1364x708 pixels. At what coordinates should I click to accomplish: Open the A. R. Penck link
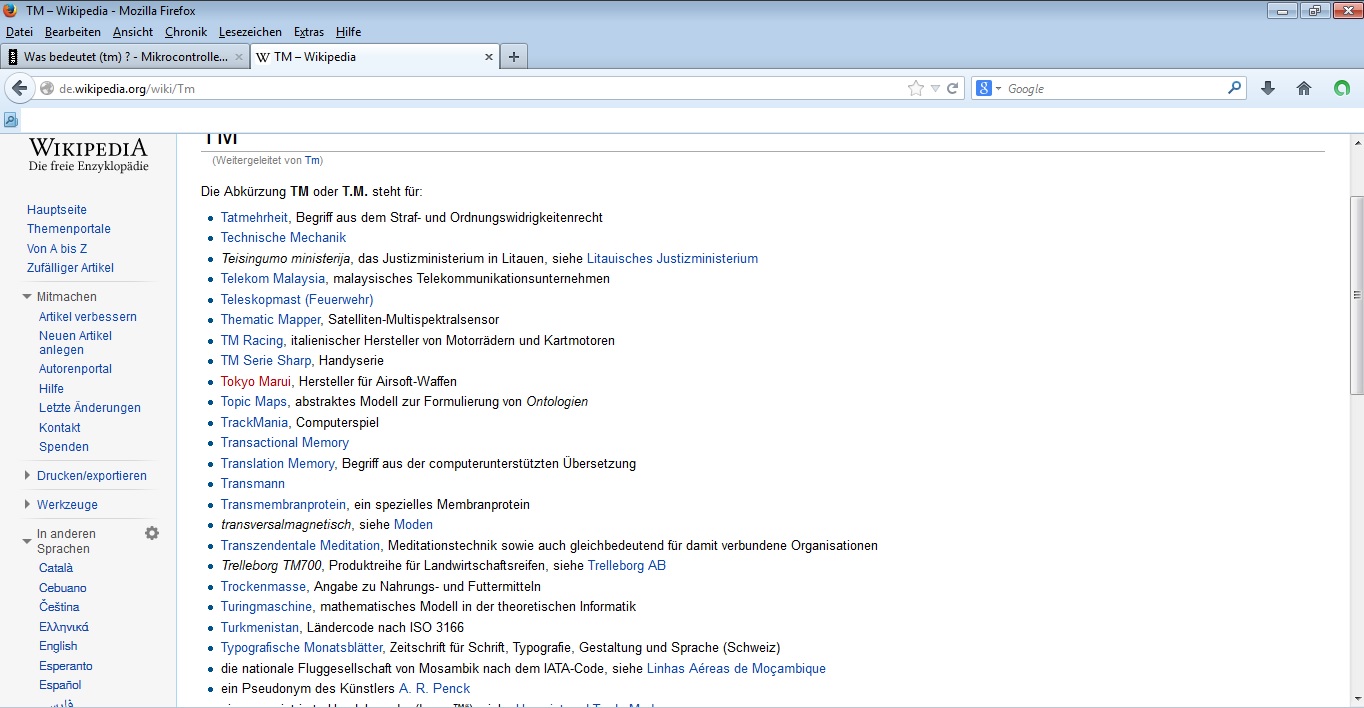pos(434,688)
